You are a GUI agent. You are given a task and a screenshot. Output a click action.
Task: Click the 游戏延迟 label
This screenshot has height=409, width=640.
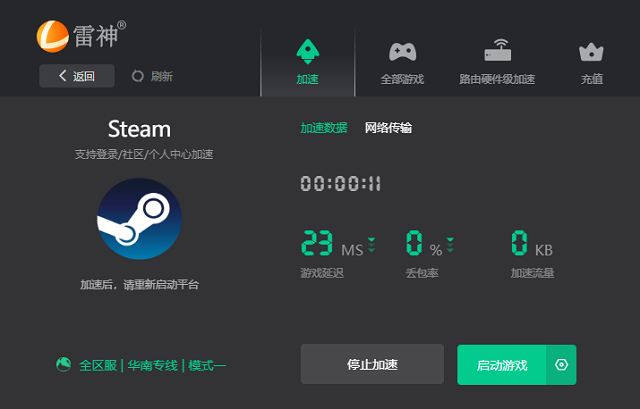pos(322,273)
